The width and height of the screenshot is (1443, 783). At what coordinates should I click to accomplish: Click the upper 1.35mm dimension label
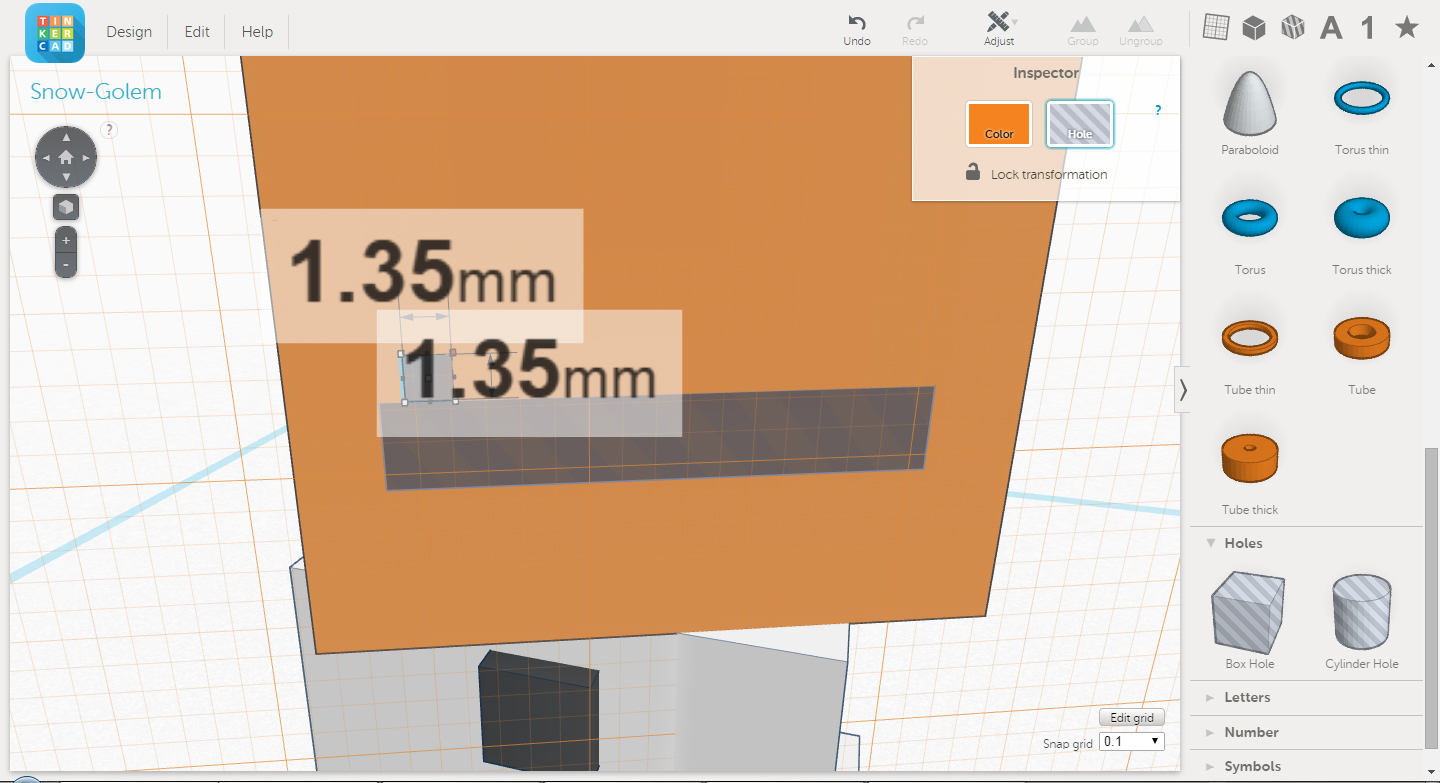pos(422,276)
